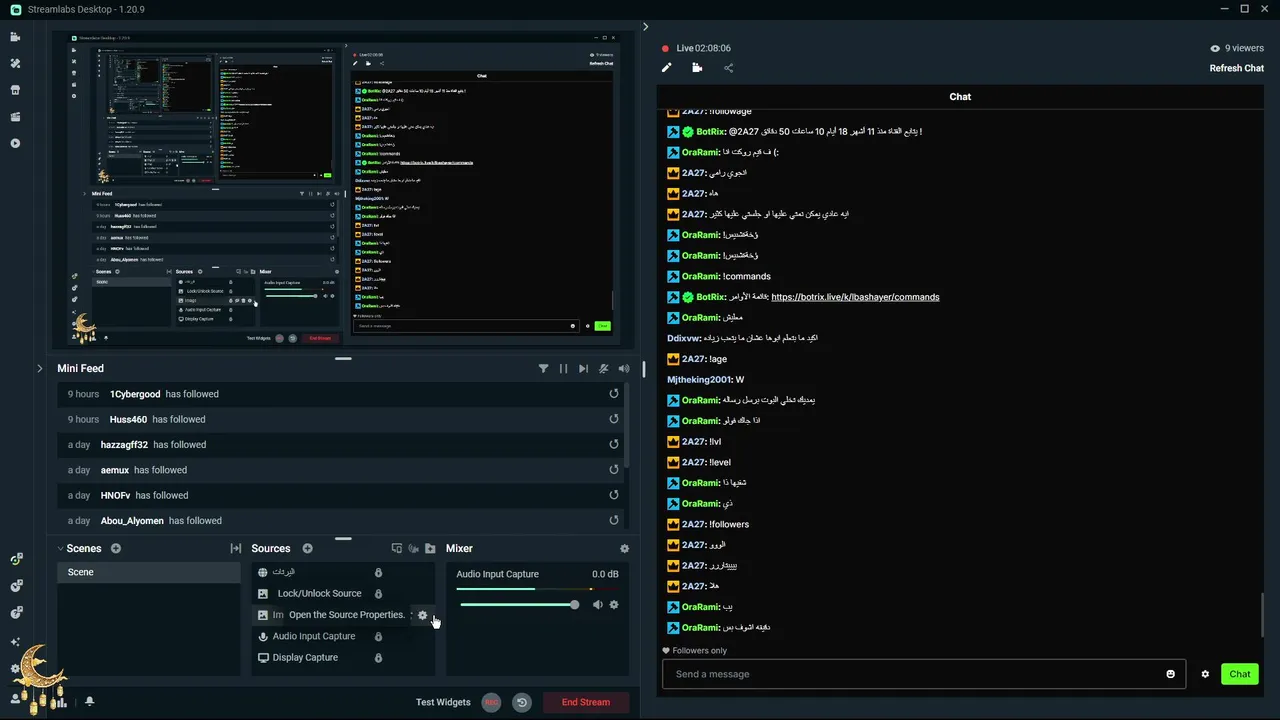This screenshot has height=720, width=1280.
Task: Open the notifications bell icon
Action: [x=89, y=702]
